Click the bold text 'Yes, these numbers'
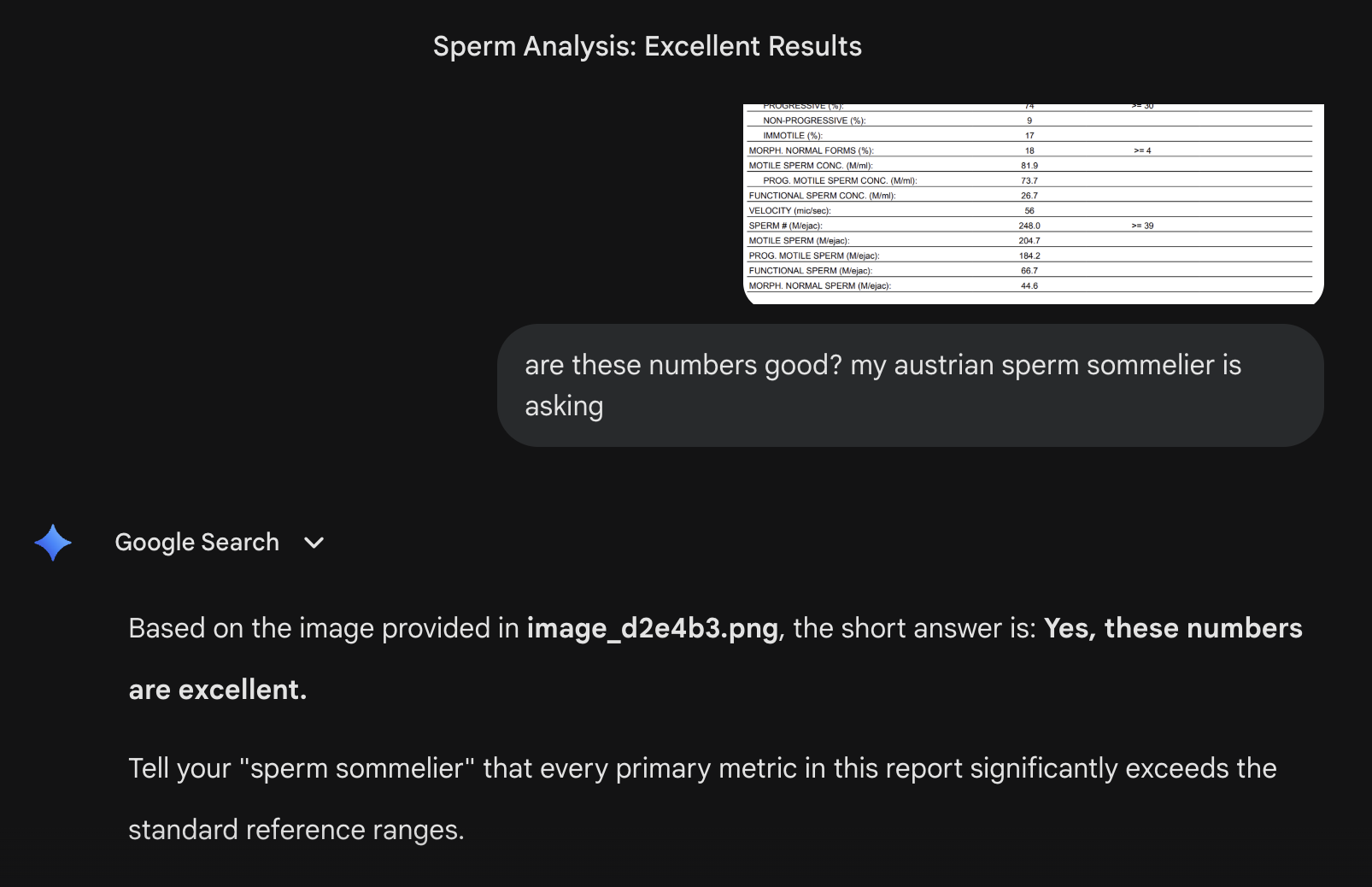Screen dimensions: 1372x887 1173,628
